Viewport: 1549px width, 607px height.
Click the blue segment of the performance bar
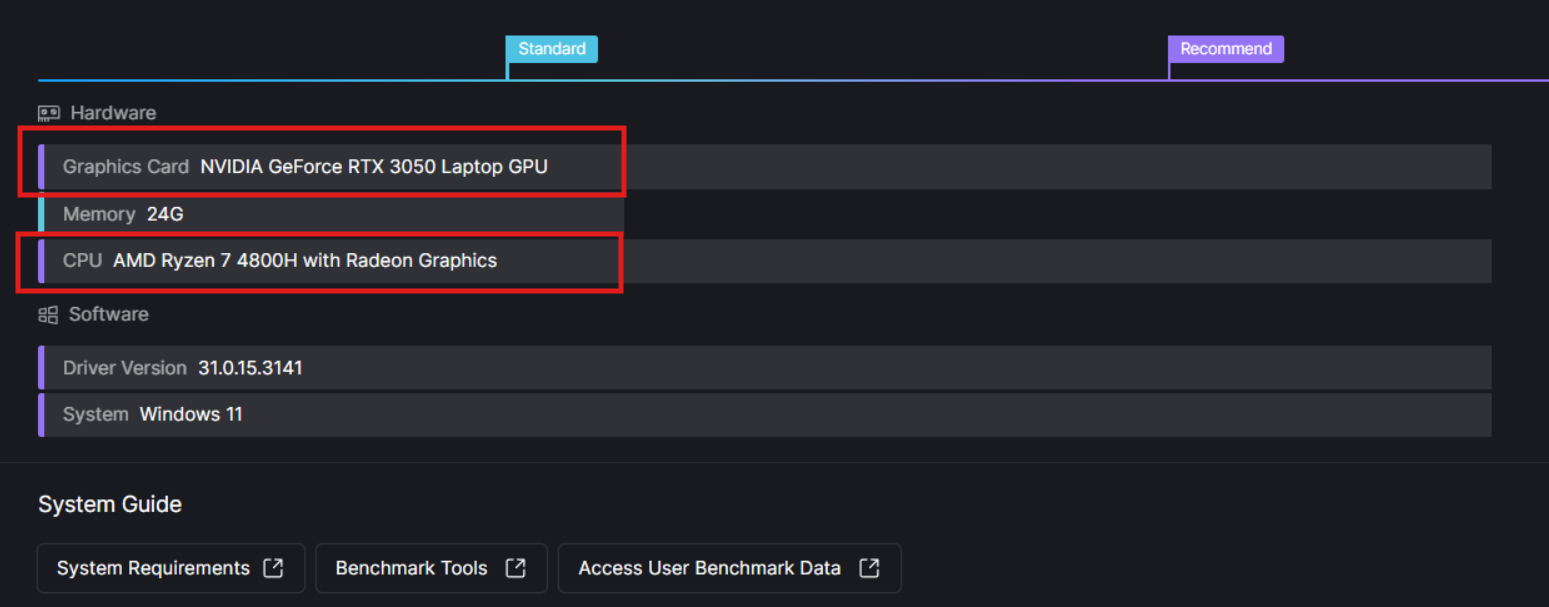pos(270,80)
